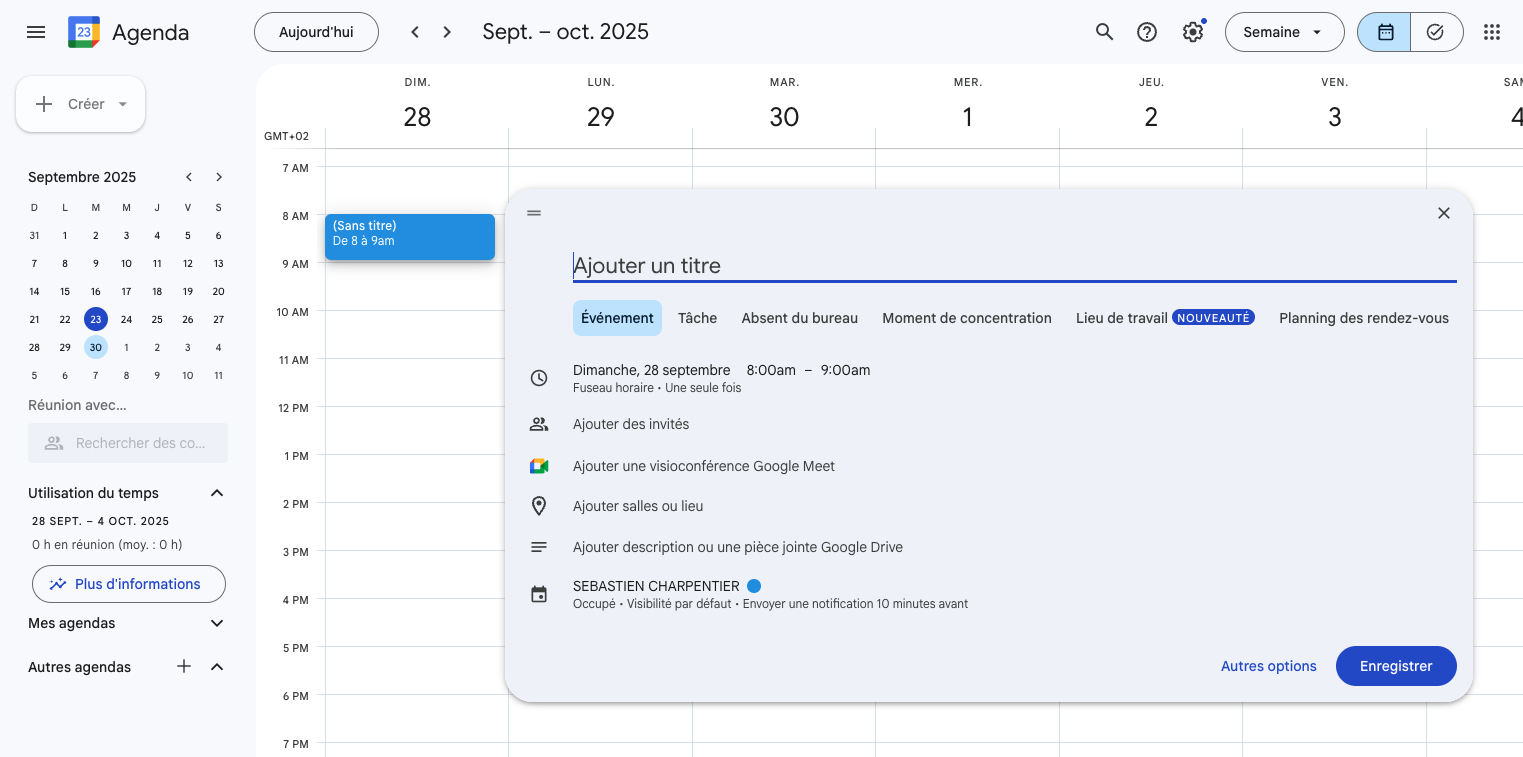Open the help question mark icon
The width and height of the screenshot is (1523, 757).
click(1147, 32)
